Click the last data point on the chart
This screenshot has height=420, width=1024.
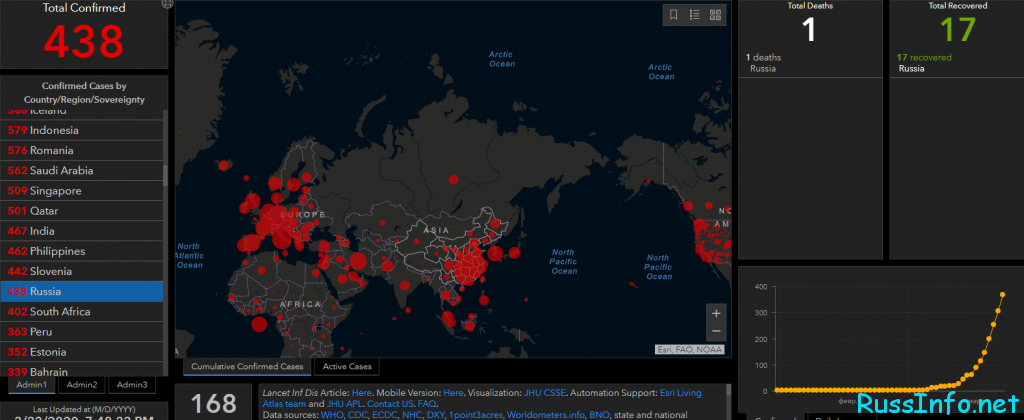[x=1002, y=294]
